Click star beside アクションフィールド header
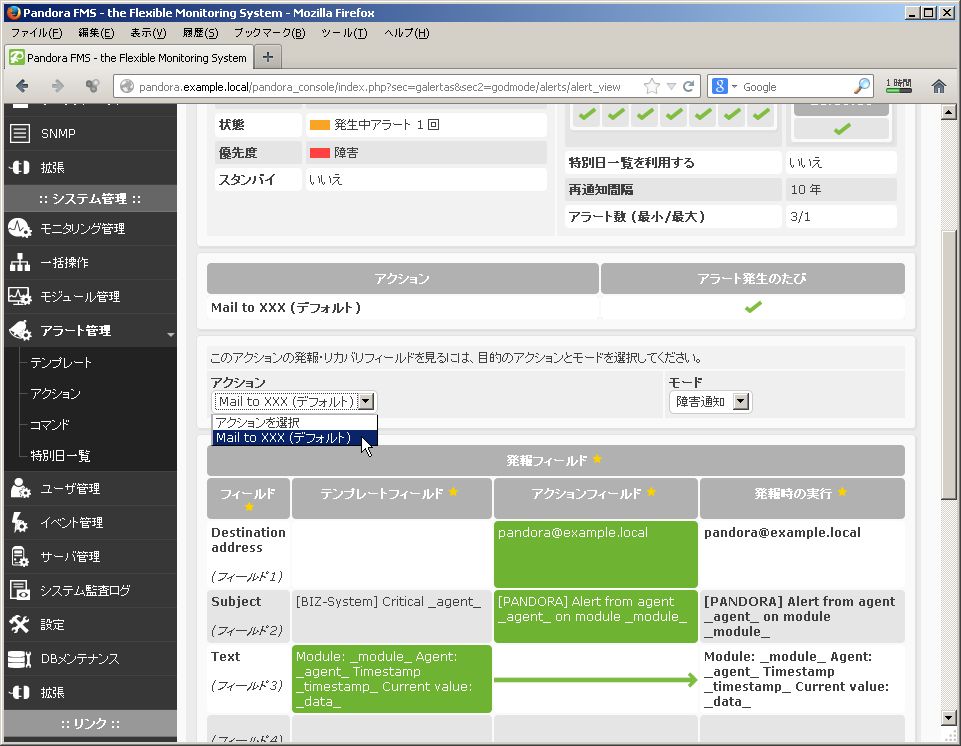Screen dimensions: 961x746 (x=651, y=492)
